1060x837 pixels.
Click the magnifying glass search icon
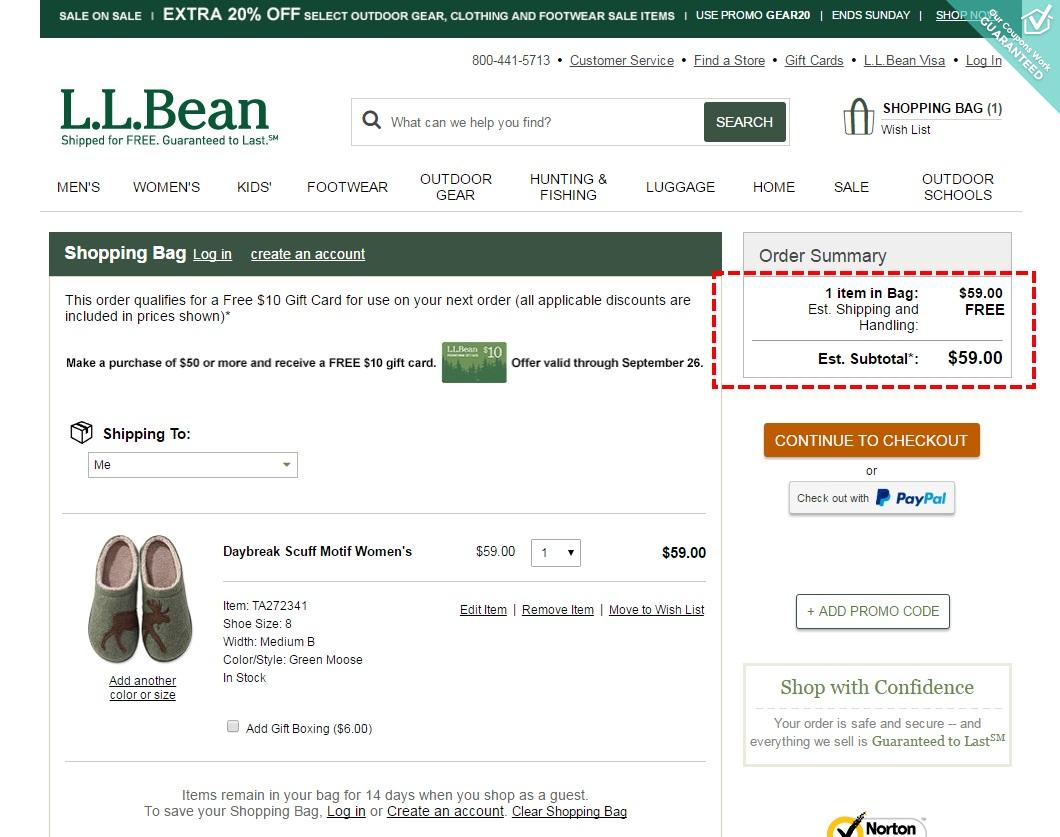[372, 121]
